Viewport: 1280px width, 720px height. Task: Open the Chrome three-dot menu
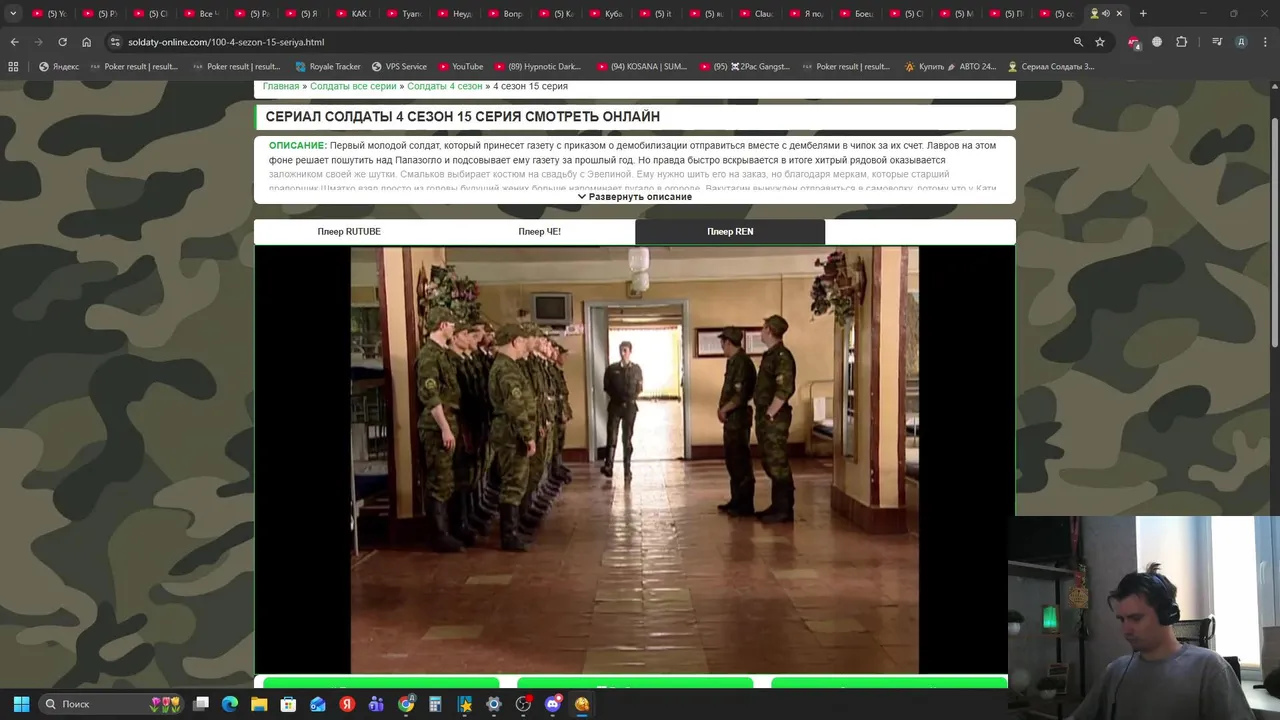point(1265,42)
